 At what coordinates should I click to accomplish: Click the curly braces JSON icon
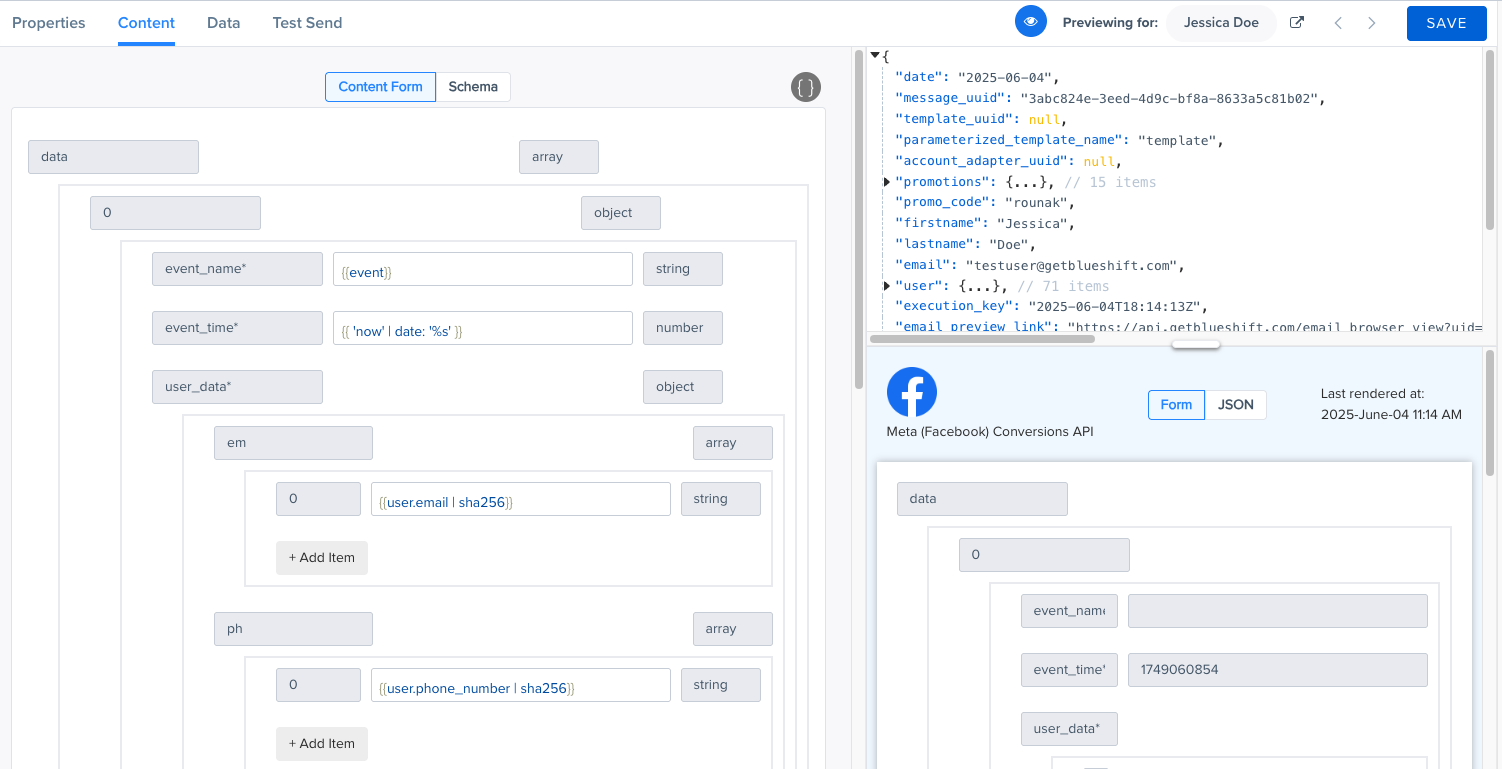pos(806,87)
